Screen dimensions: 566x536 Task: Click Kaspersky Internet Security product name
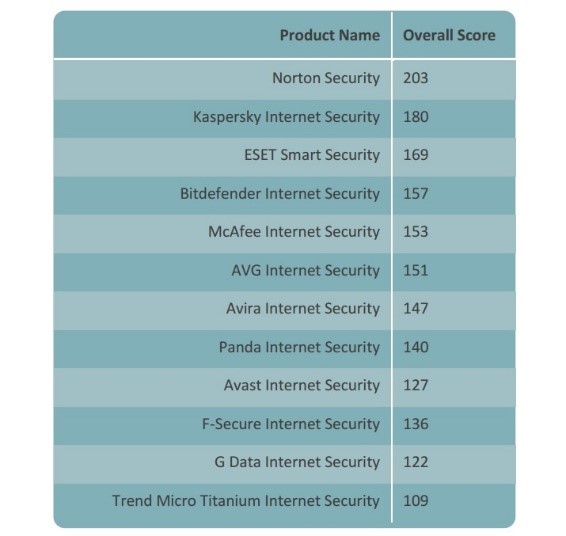point(286,117)
